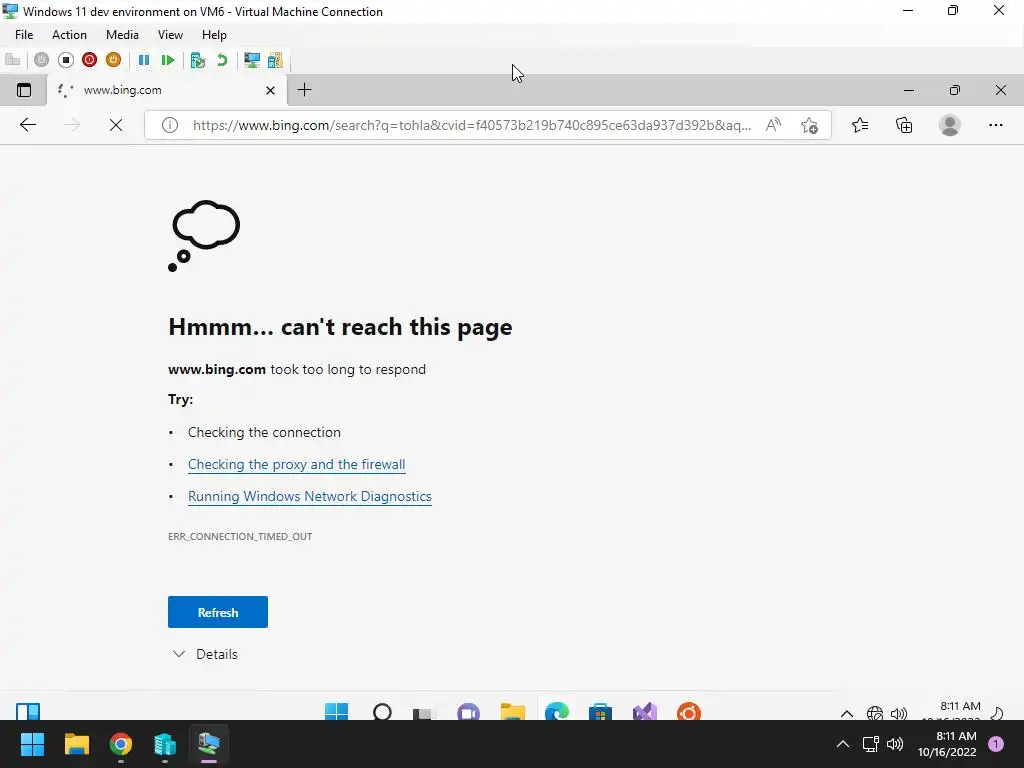Viewport: 1024px width, 768px height.
Task: Open the host Windows Start button
Action: pos(32,744)
